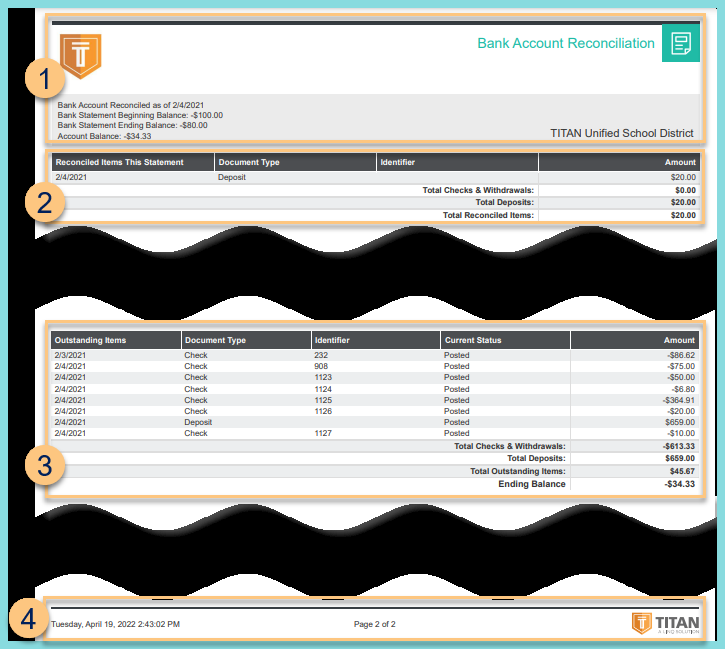Select Total Checks & Withdrawals $0.00 value

point(685,190)
